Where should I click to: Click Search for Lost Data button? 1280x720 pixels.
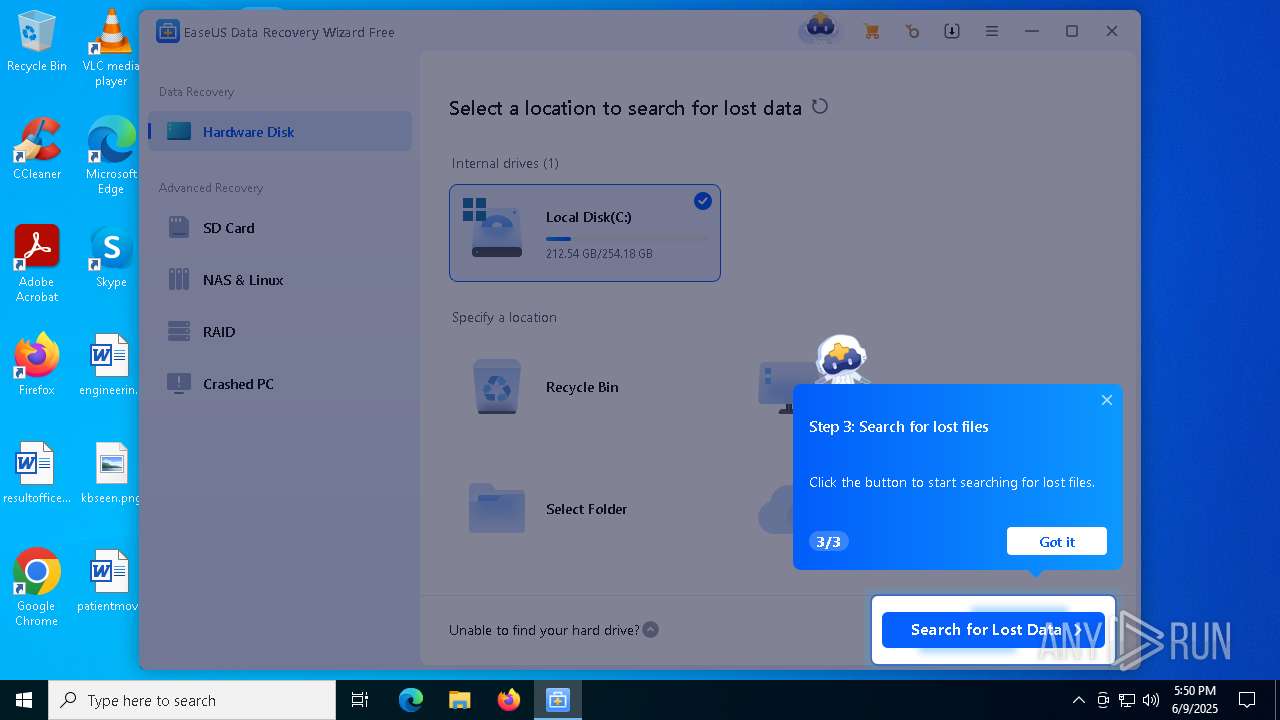pos(993,630)
